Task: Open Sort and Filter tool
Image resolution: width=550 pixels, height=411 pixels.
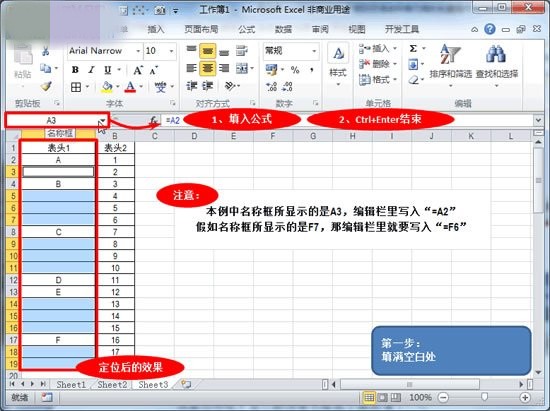Action: click(x=450, y=63)
